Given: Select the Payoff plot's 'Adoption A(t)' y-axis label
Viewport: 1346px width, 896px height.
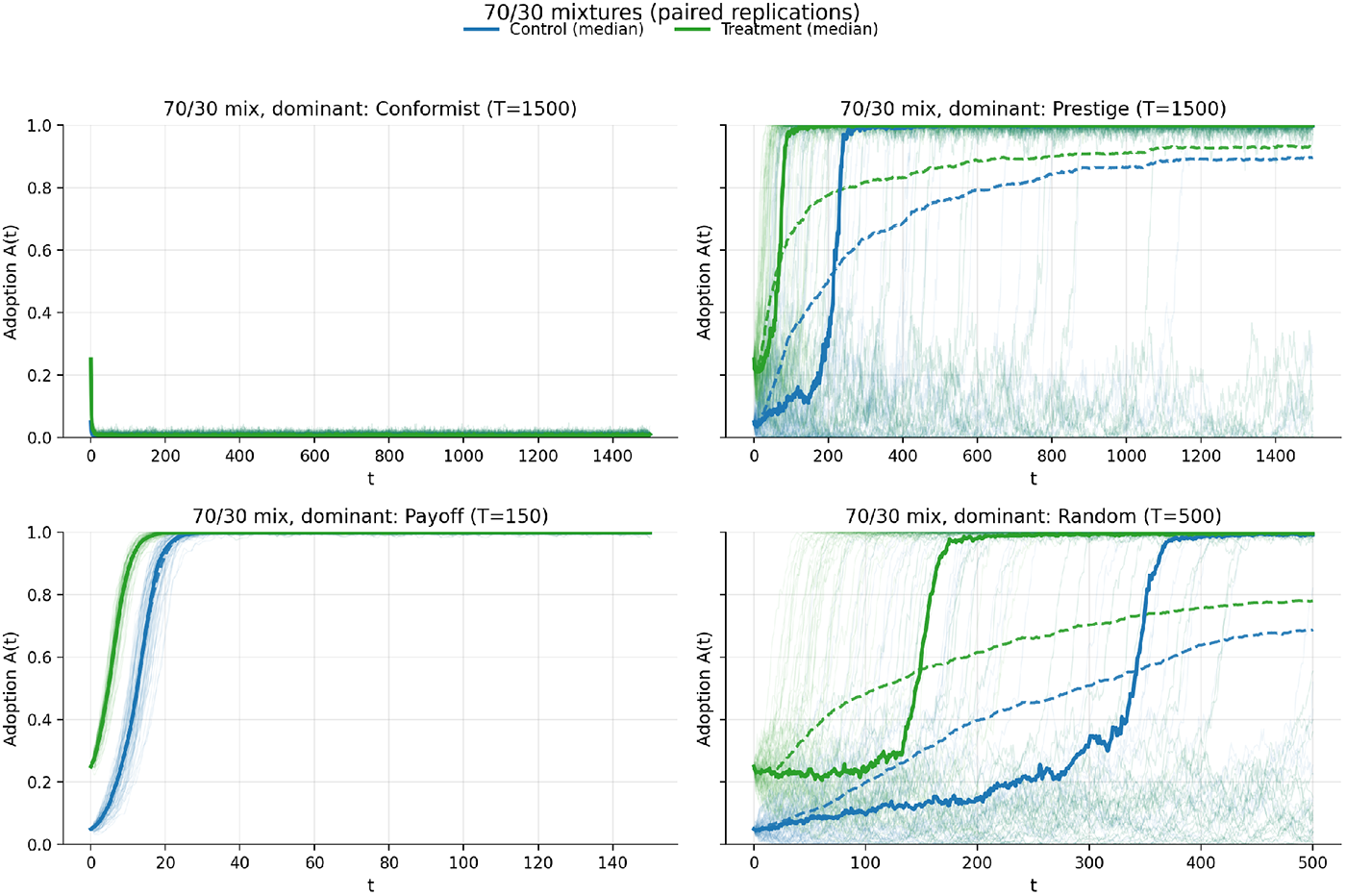Looking at the screenshot, I should [x=12, y=688].
